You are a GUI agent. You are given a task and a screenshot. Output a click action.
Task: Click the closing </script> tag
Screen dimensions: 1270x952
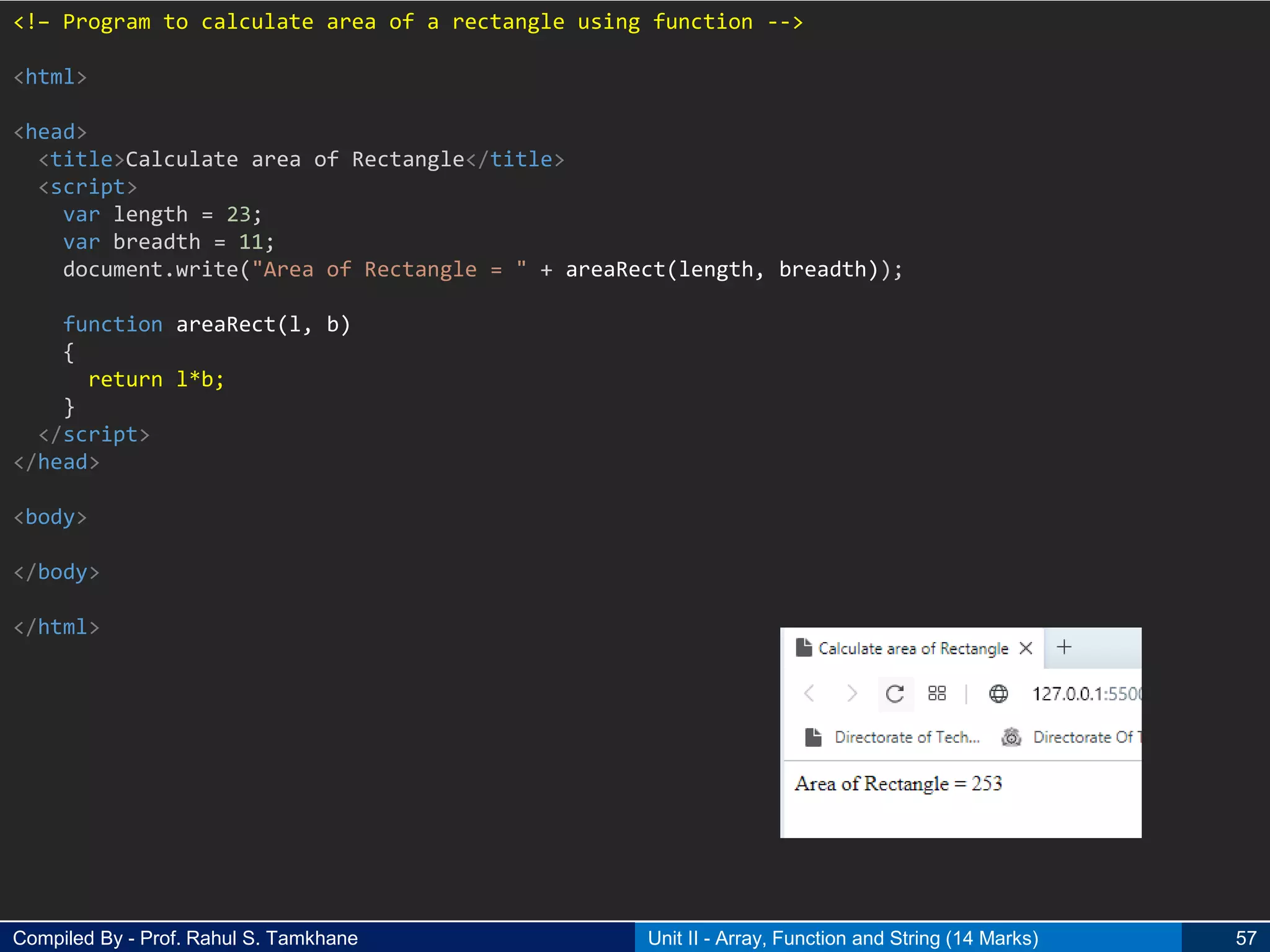point(94,434)
